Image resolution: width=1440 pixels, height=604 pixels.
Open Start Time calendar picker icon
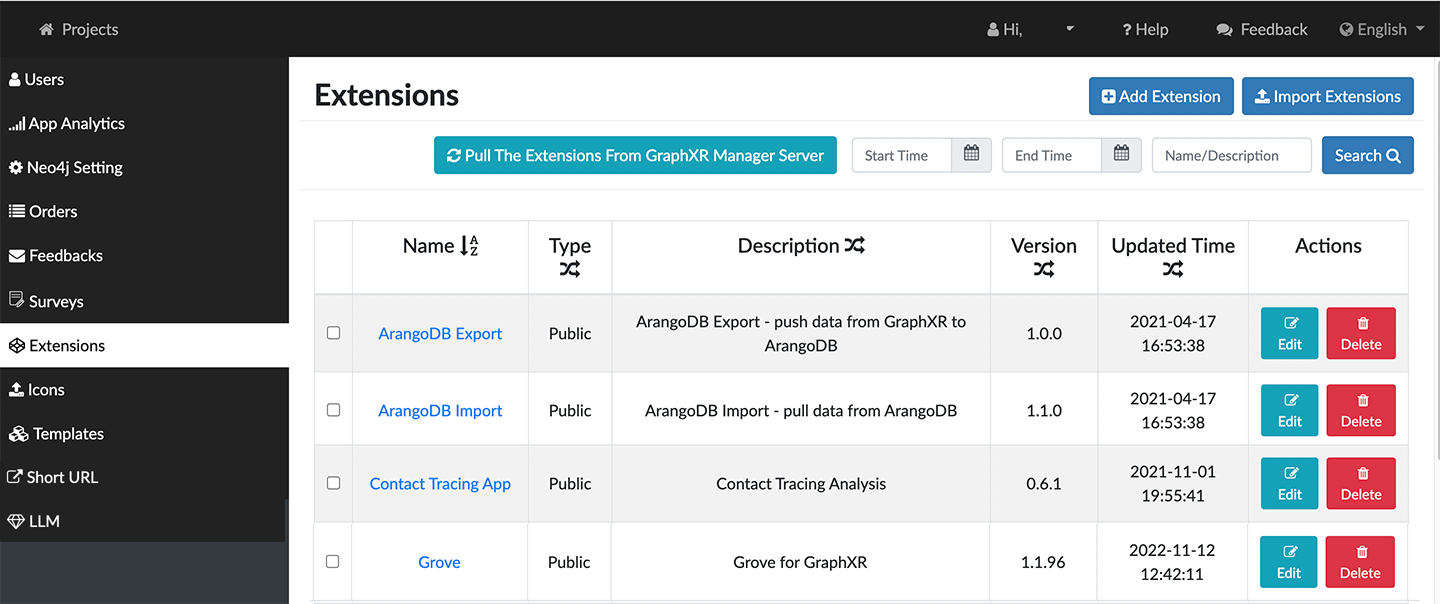click(x=971, y=155)
